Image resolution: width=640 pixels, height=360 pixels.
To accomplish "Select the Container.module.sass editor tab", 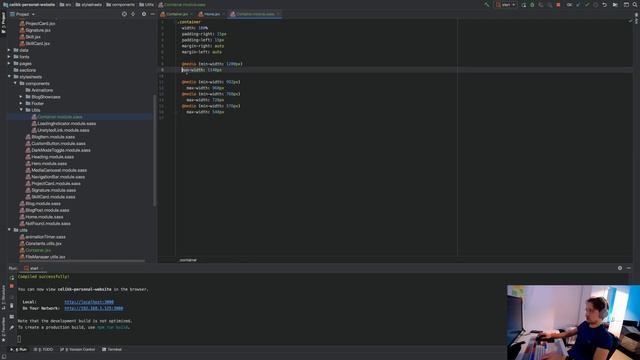I will 255,14.
